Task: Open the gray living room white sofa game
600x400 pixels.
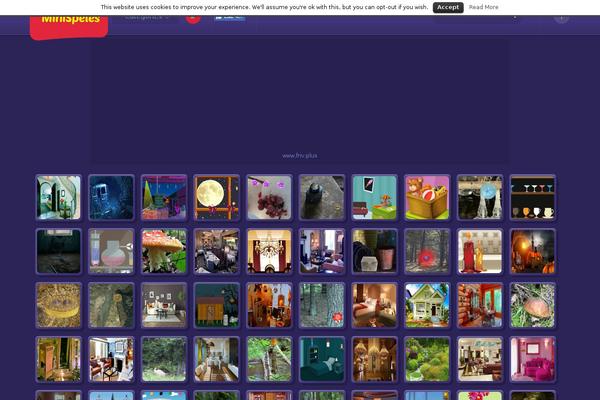Action: tap(164, 305)
